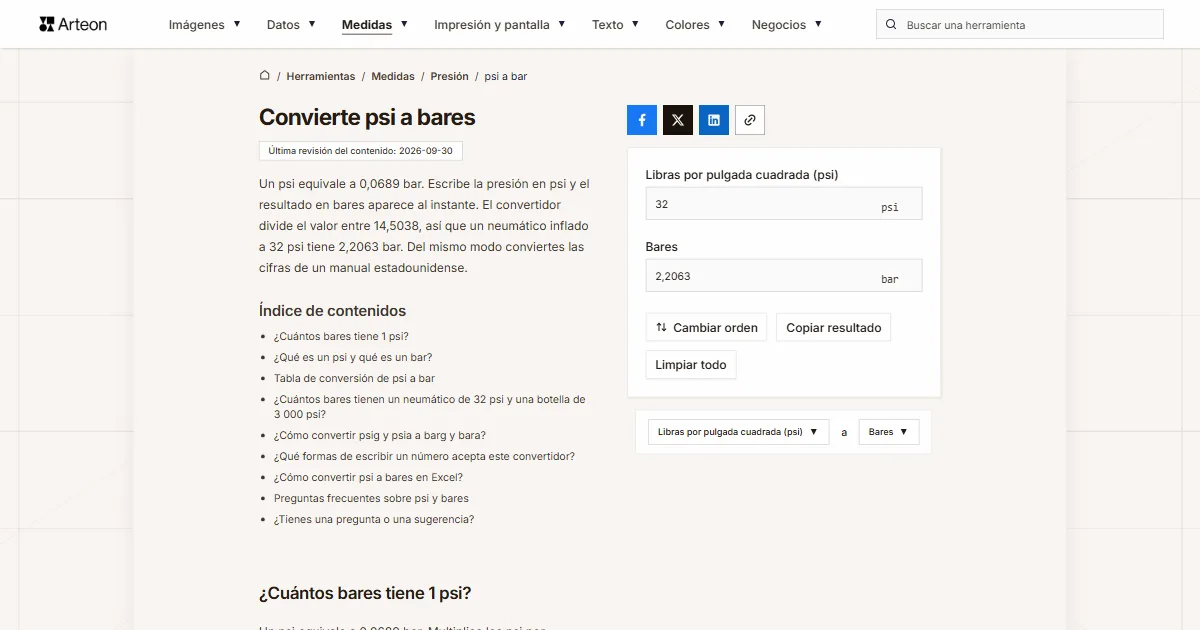The height and width of the screenshot is (630, 1200).
Task: Click the 'Libras por pulgada cuadrada (psi)' field label
Action: point(742,174)
